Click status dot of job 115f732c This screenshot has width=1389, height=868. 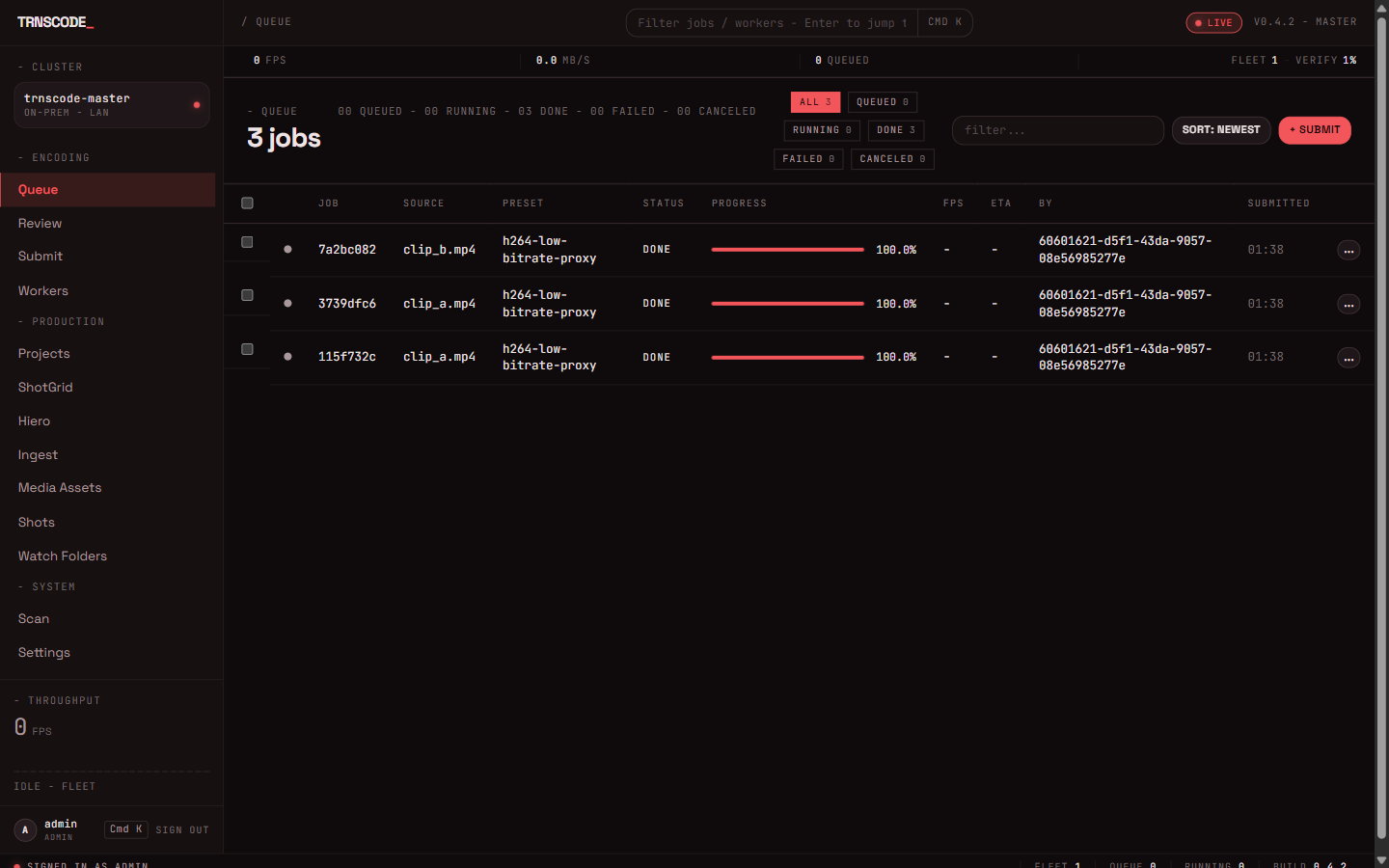pyautogui.click(x=287, y=356)
